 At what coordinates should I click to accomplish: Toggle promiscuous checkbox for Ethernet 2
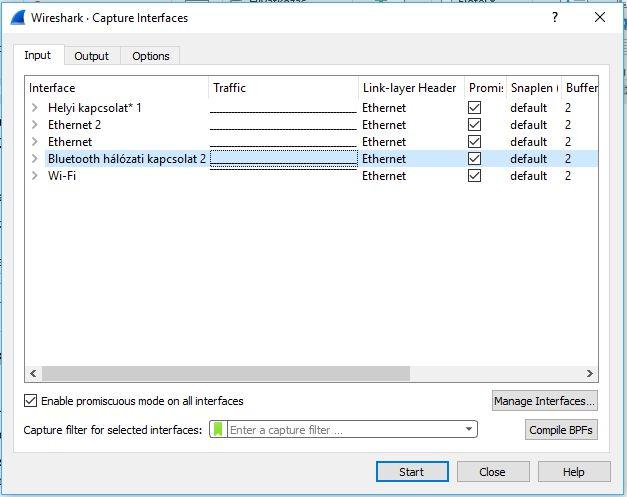(474, 125)
